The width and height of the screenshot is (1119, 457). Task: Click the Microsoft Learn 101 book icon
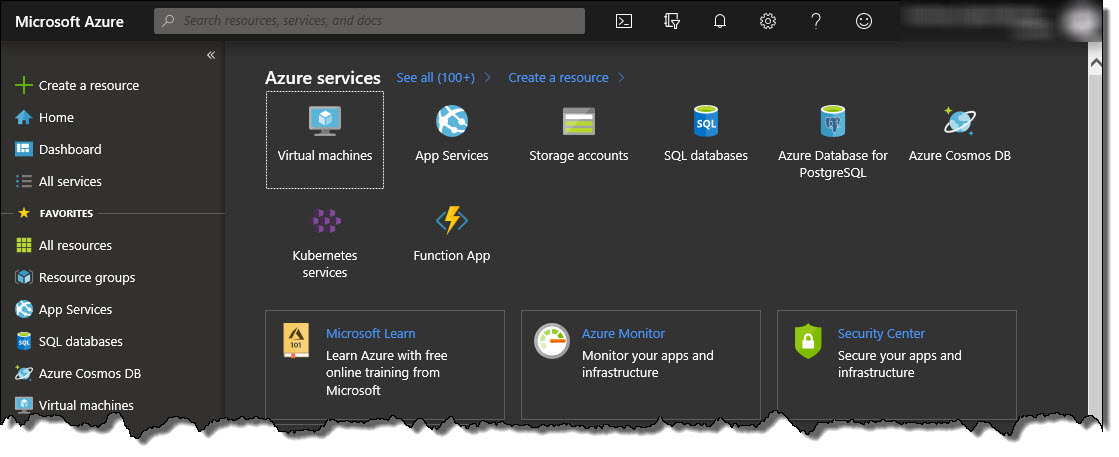click(295, 341)
